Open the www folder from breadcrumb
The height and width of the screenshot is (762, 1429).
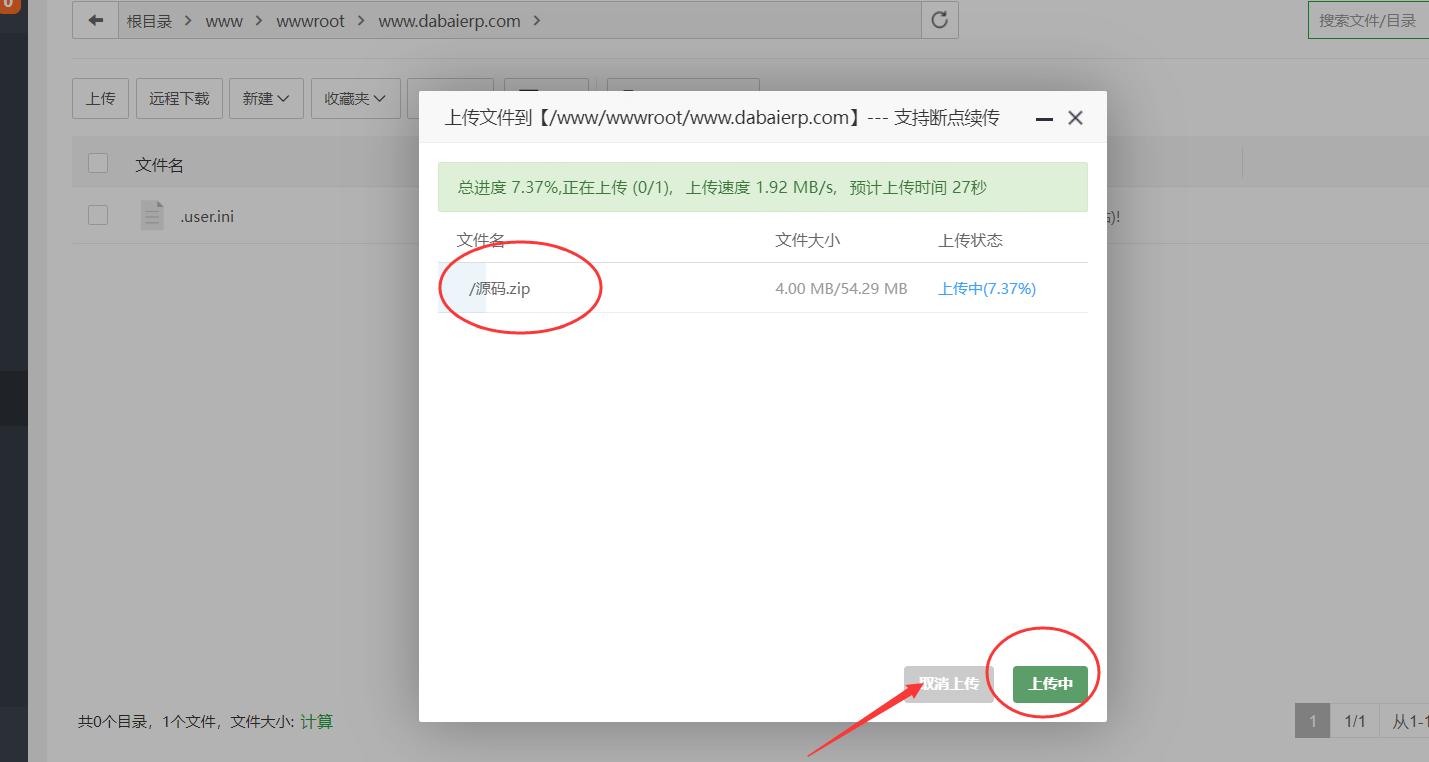223,20
